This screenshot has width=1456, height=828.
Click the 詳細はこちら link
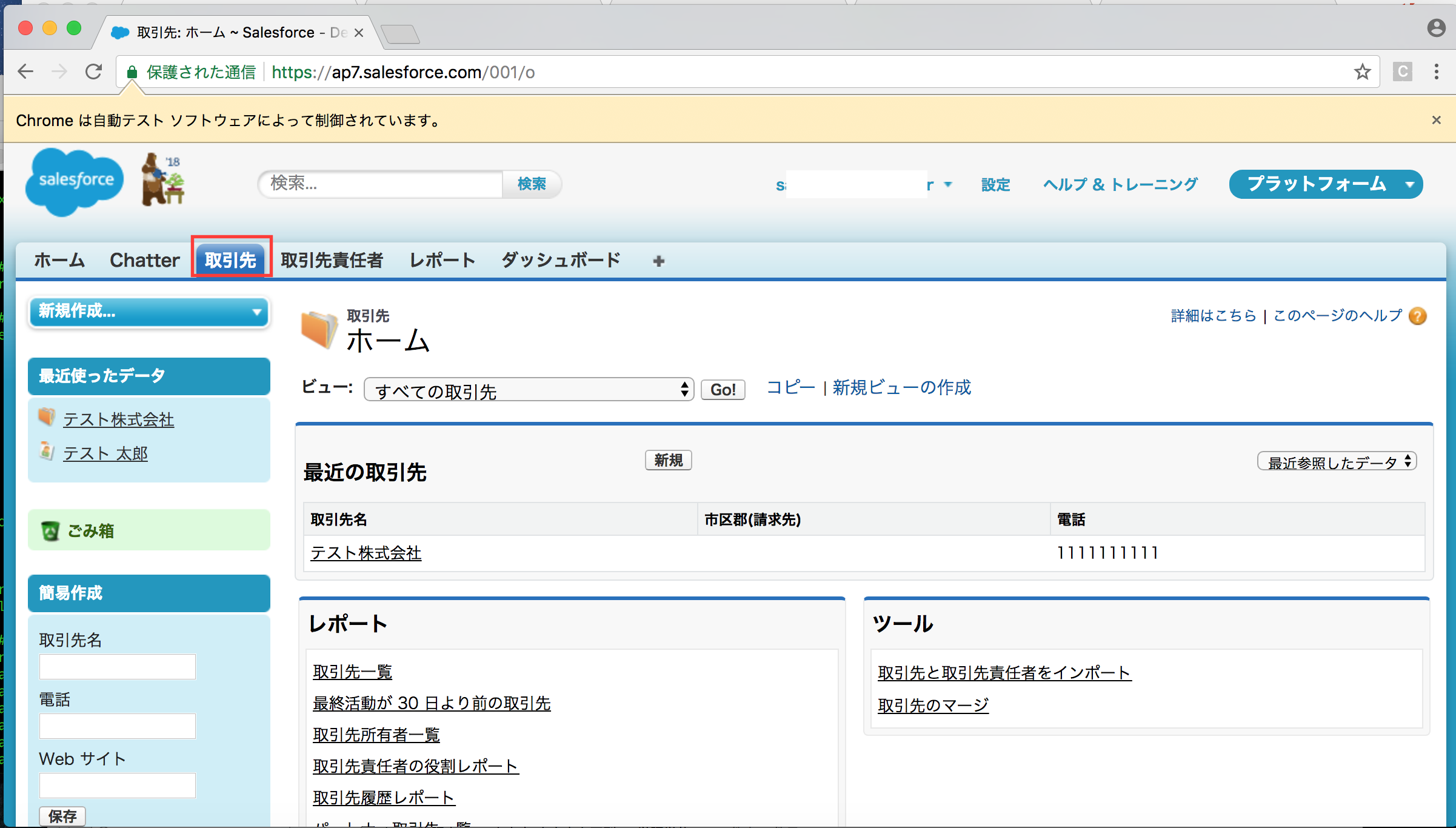point(1214,316)
